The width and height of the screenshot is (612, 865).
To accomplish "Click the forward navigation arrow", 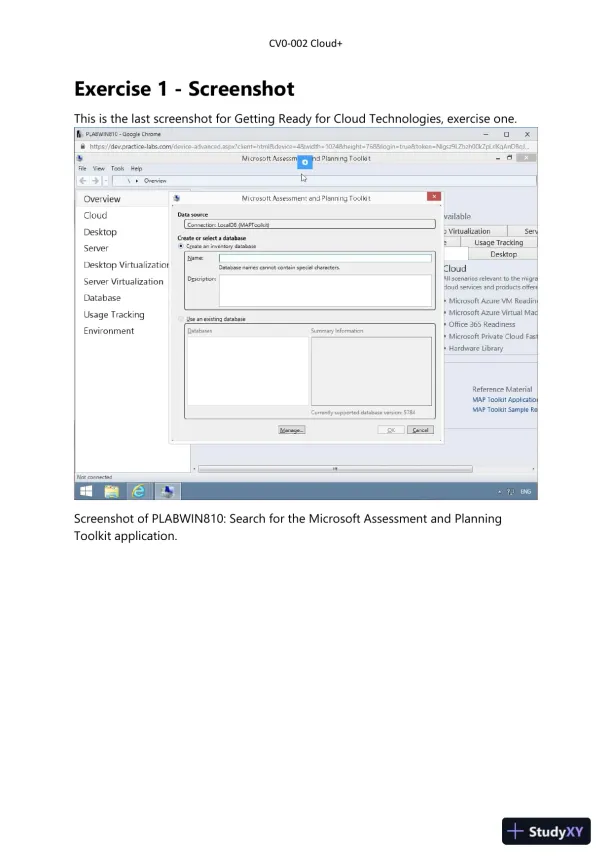I will click(95, 181).
